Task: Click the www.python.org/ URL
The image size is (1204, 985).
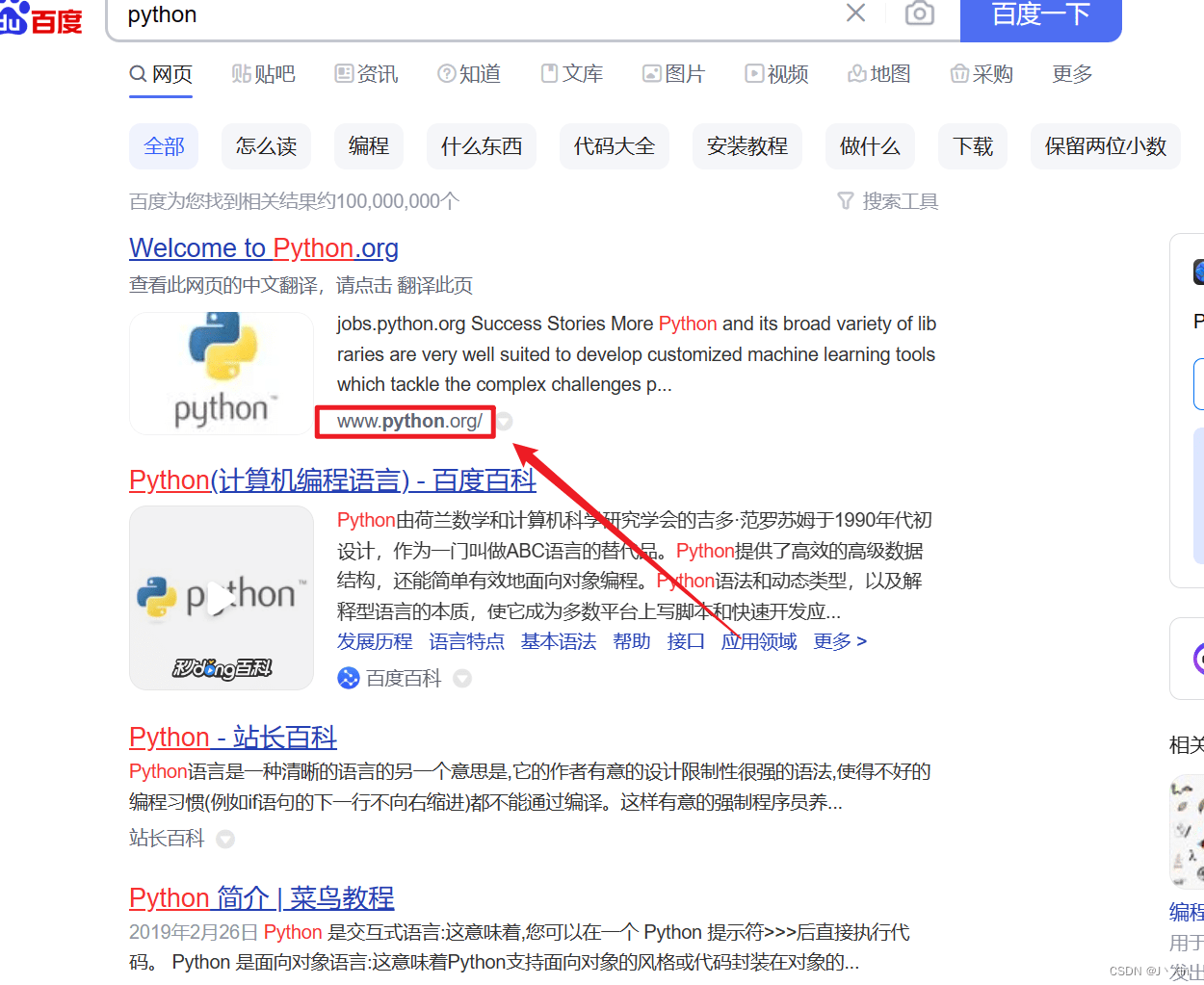Action: [409, 422]
